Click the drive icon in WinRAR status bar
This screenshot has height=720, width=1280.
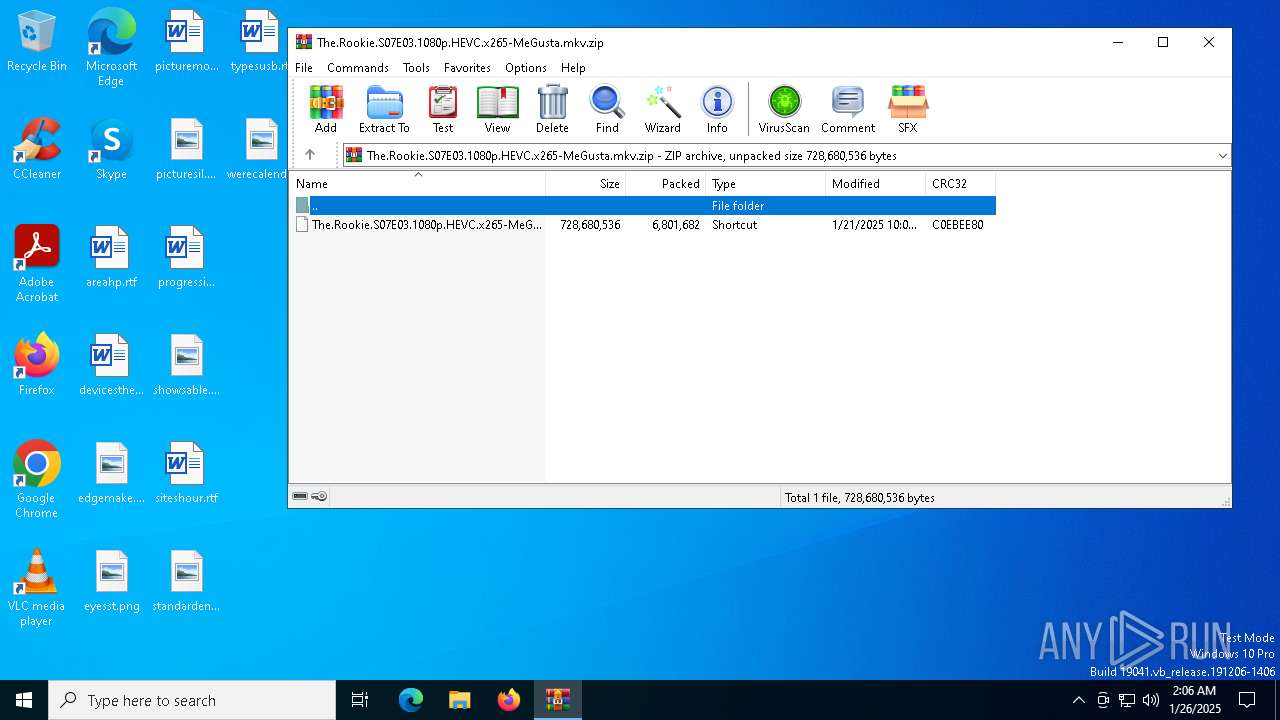click(x=300, y=496)
